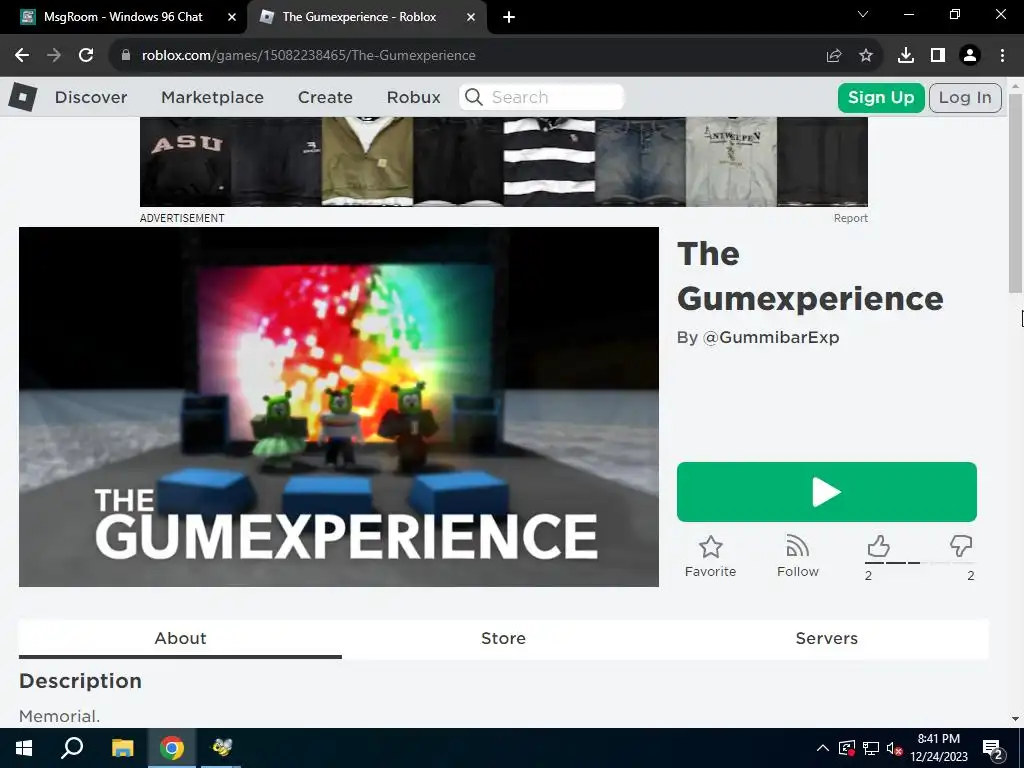Image resolution: width=1024 pixels, height=768 pixels.
Task: Open the @GummibarExp creator profile
Action: pyautogui.click(x=771, y=338)
